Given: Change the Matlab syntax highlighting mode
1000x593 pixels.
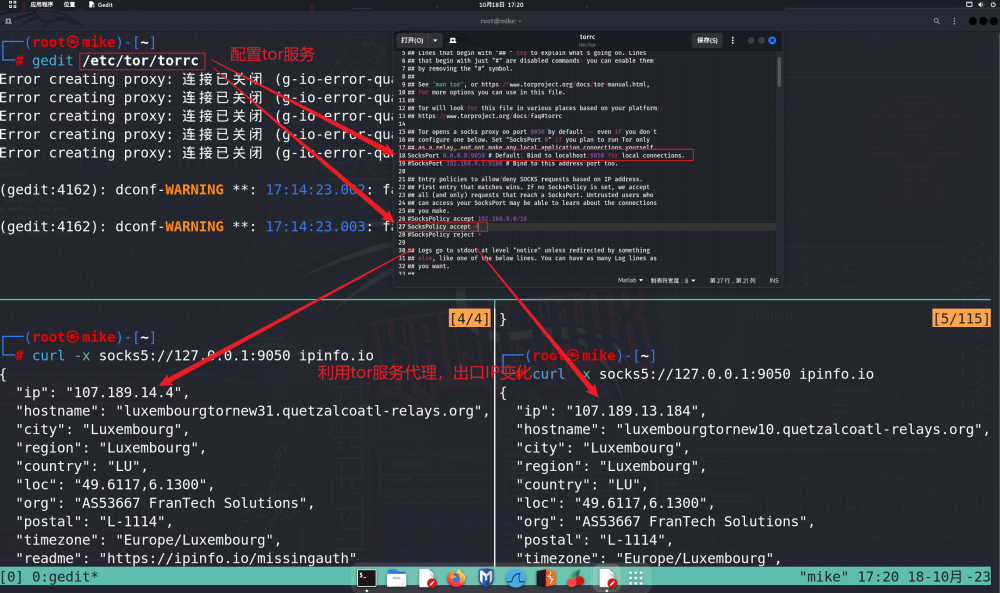Looking at the screenshot, I should click(630, 281).
